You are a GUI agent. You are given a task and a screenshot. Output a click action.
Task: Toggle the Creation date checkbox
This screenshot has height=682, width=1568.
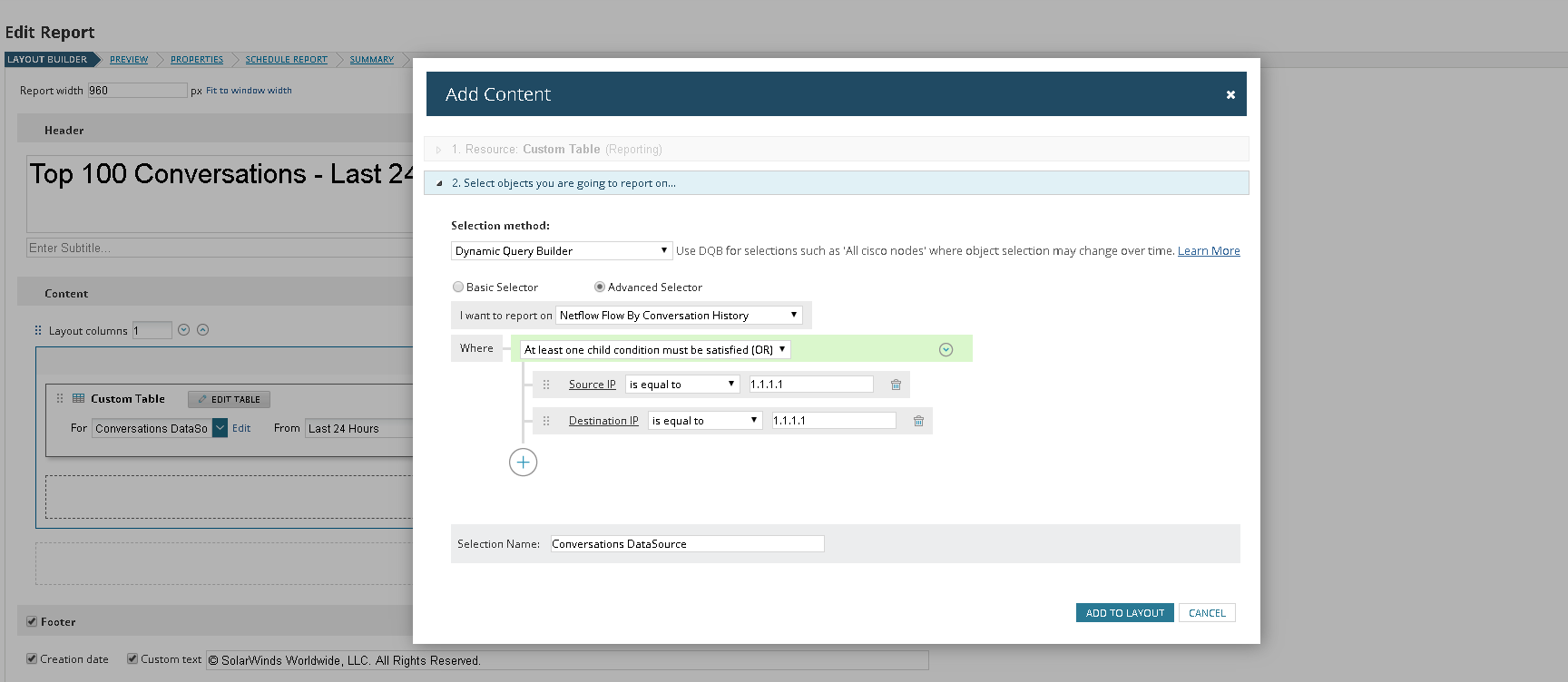tap(32, 658)
